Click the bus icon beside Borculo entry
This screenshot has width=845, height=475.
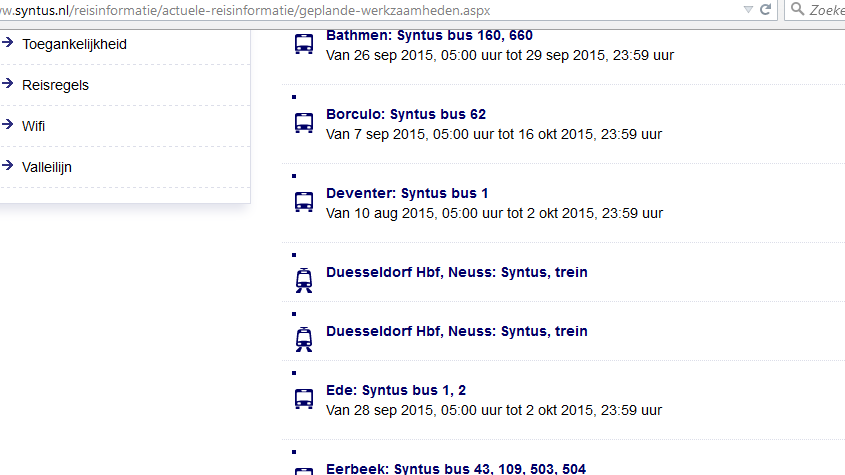[x=304, y=123]
